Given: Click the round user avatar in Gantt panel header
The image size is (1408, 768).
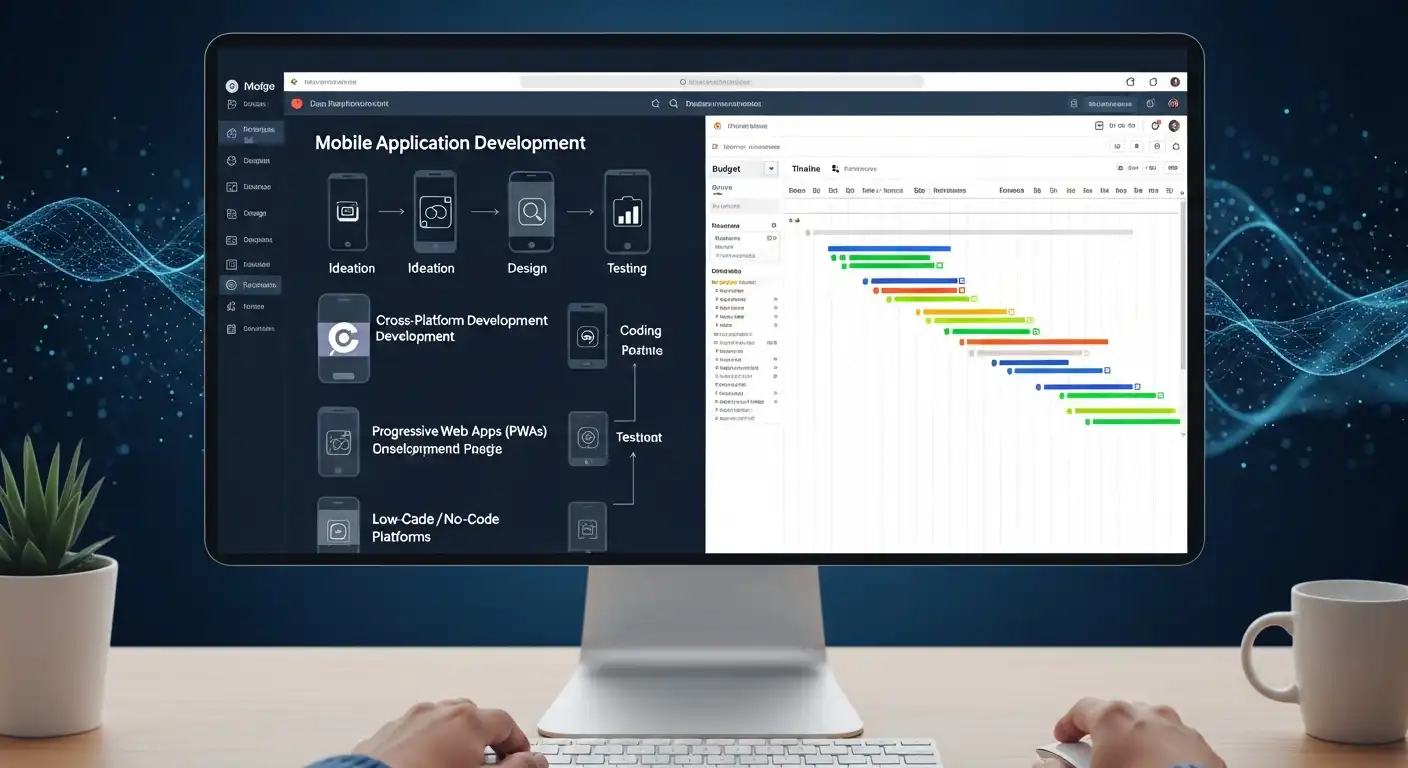Looking at the screenshot, I should click(x=1174, y=126).
